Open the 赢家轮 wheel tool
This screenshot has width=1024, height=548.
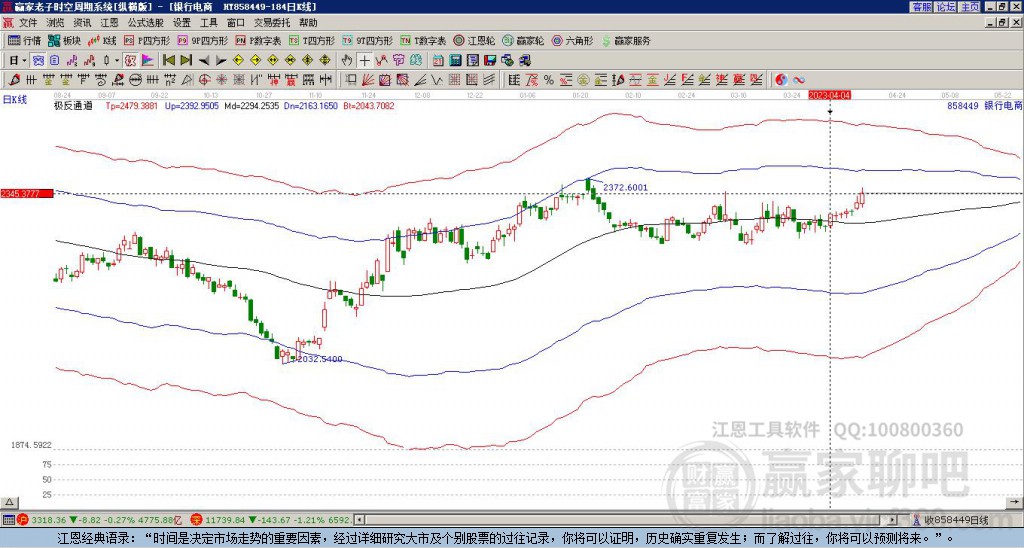tap(523, 40)
